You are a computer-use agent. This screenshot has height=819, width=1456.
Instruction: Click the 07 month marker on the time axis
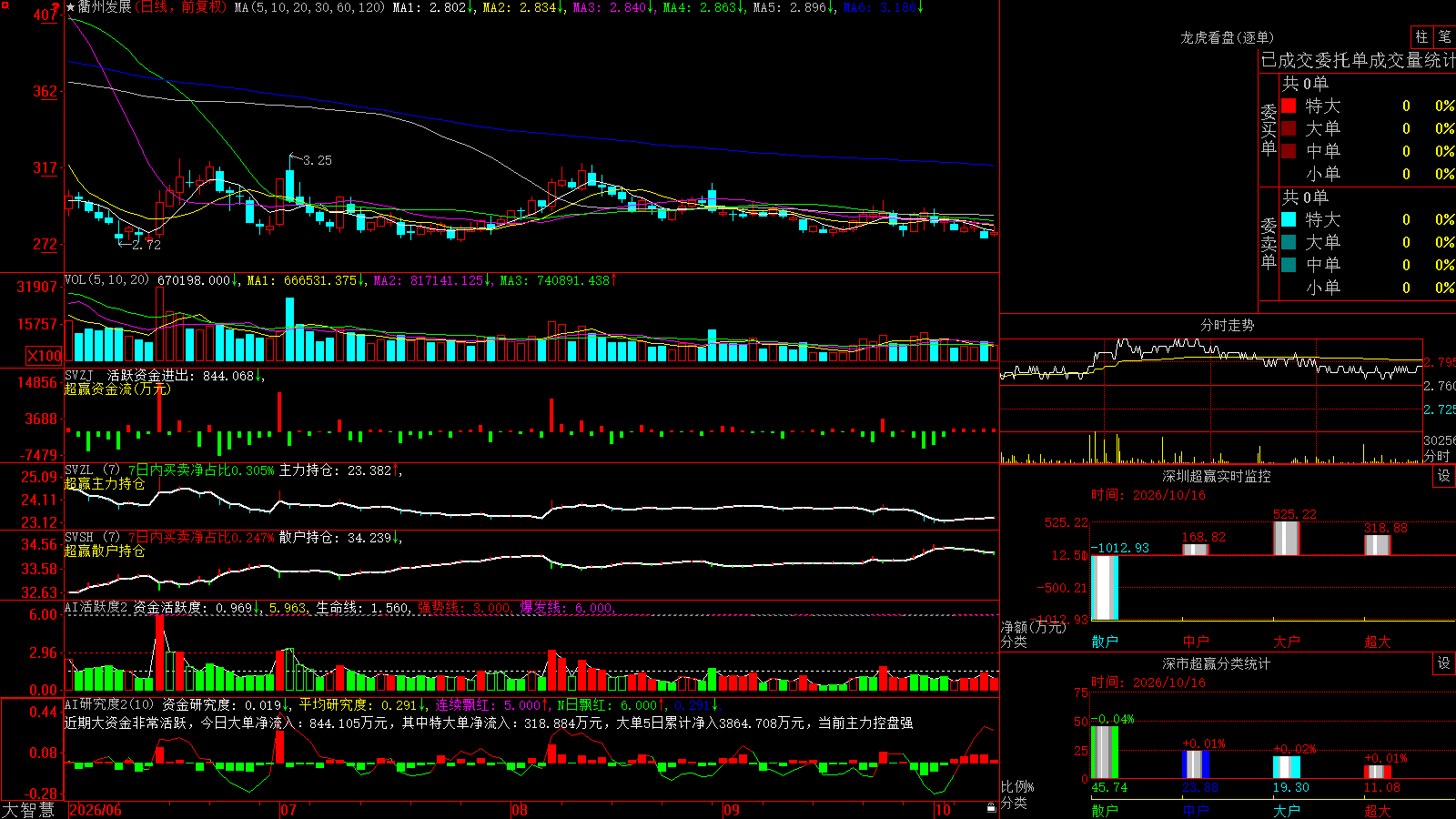click(288, 810)
